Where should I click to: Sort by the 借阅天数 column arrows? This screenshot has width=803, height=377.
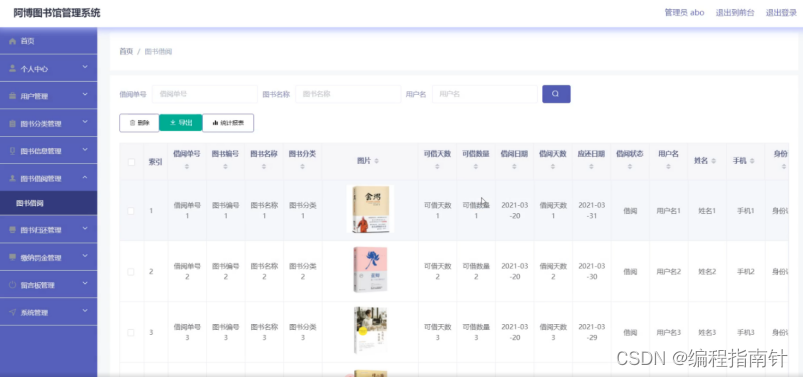pyautogui.click(x=553, y=166)
